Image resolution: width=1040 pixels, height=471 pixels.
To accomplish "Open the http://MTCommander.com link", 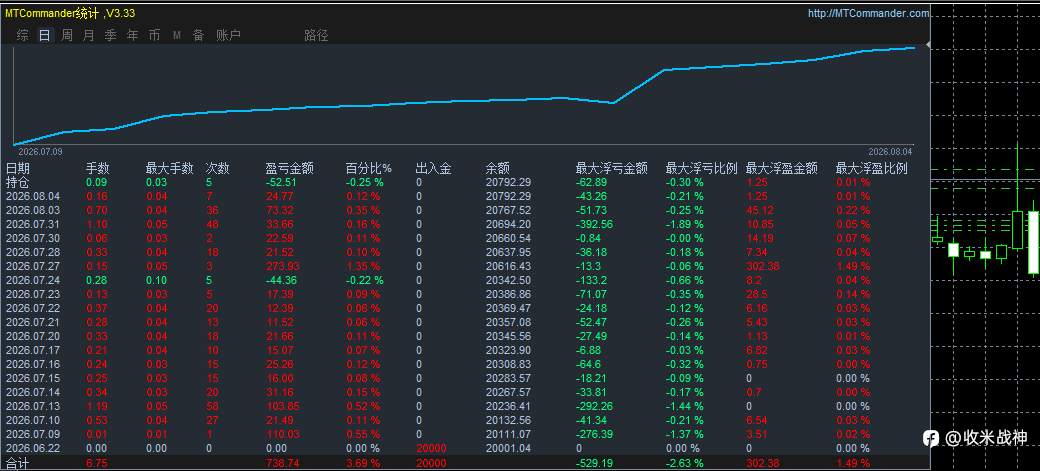I will (869, 13).
